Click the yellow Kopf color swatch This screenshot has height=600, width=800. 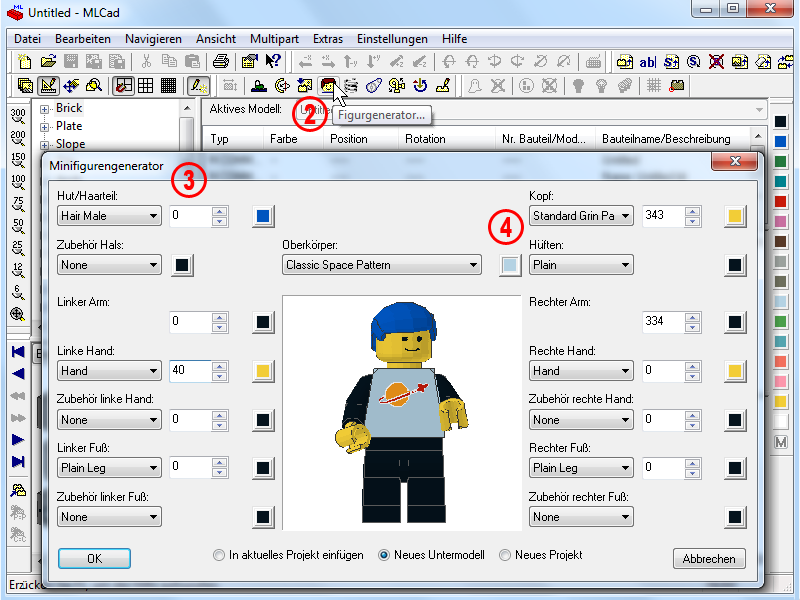point(735,216)
